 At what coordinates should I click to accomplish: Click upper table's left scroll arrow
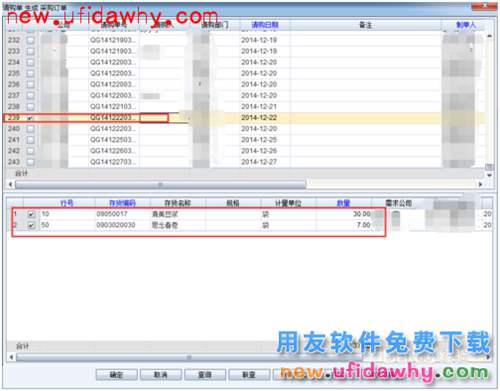pos(10,184)
